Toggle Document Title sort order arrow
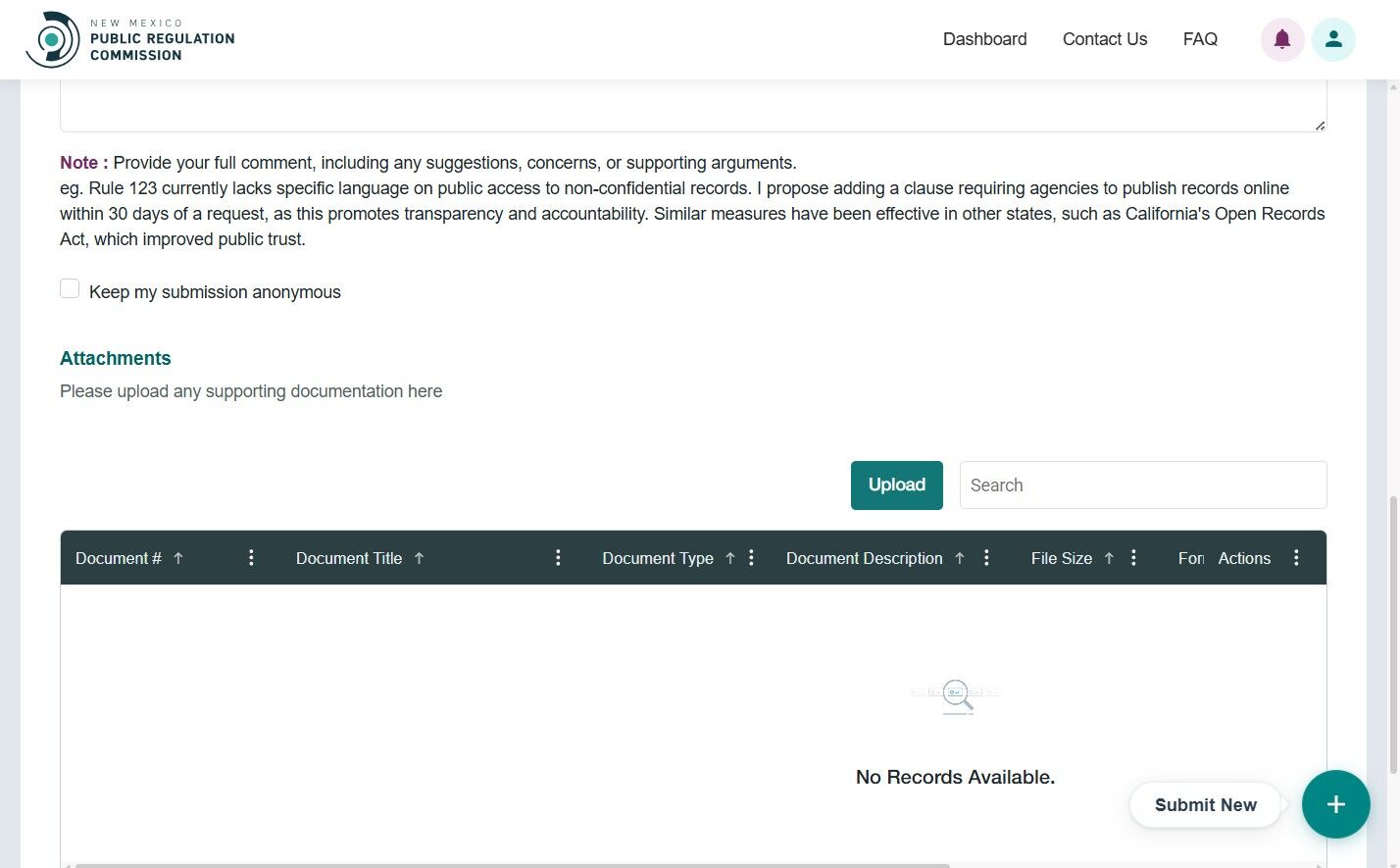This screenshot has width=1400, height=868. [x=419, y=557]
